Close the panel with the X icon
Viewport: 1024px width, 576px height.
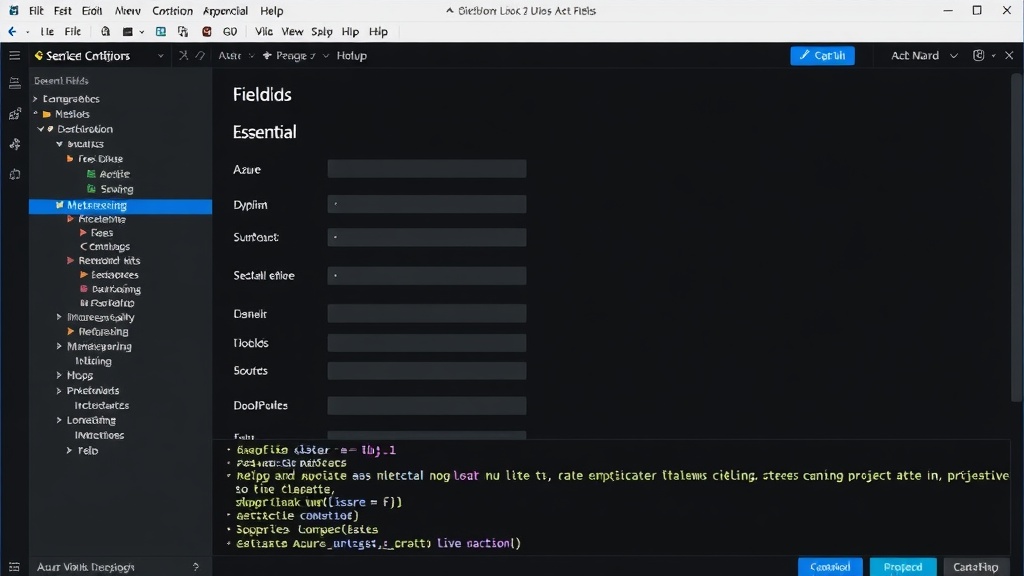[1009, 56]
